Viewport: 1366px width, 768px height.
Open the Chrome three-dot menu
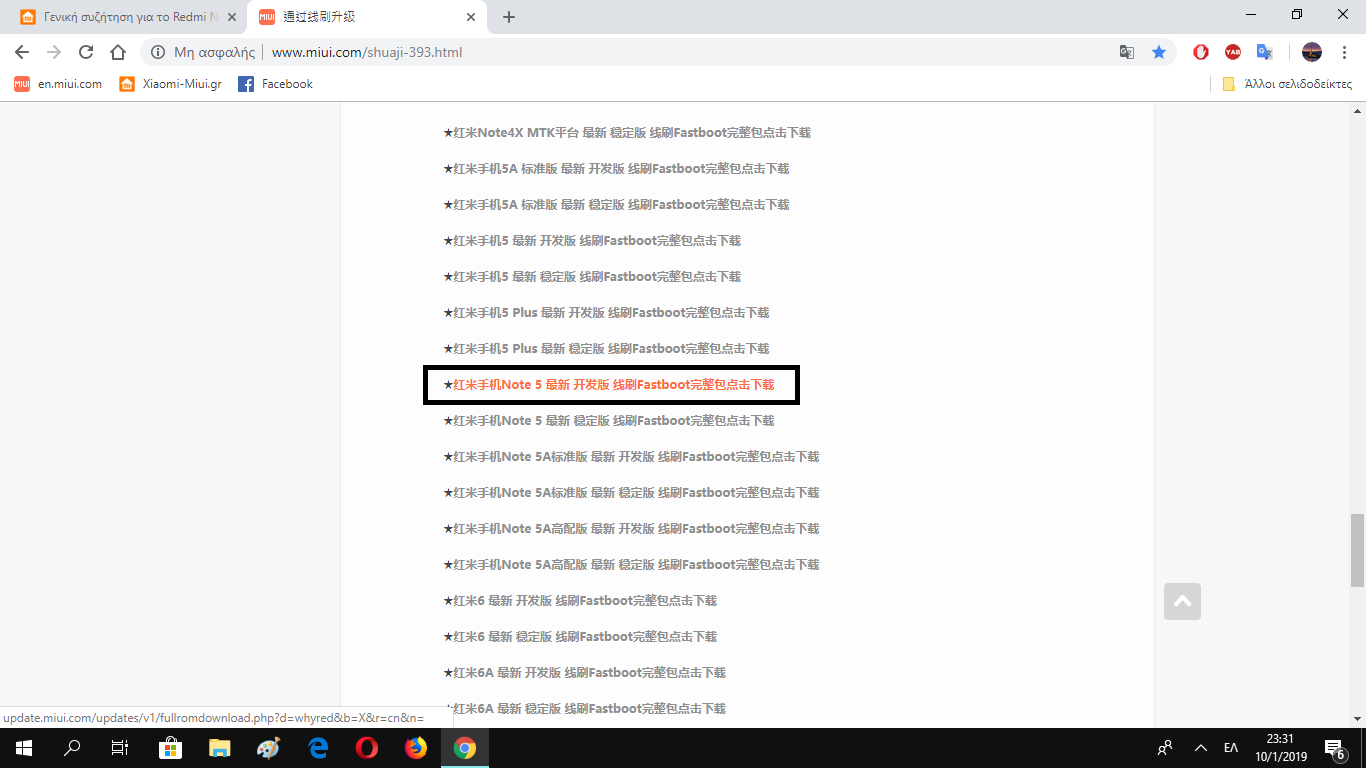(1343, 52)
